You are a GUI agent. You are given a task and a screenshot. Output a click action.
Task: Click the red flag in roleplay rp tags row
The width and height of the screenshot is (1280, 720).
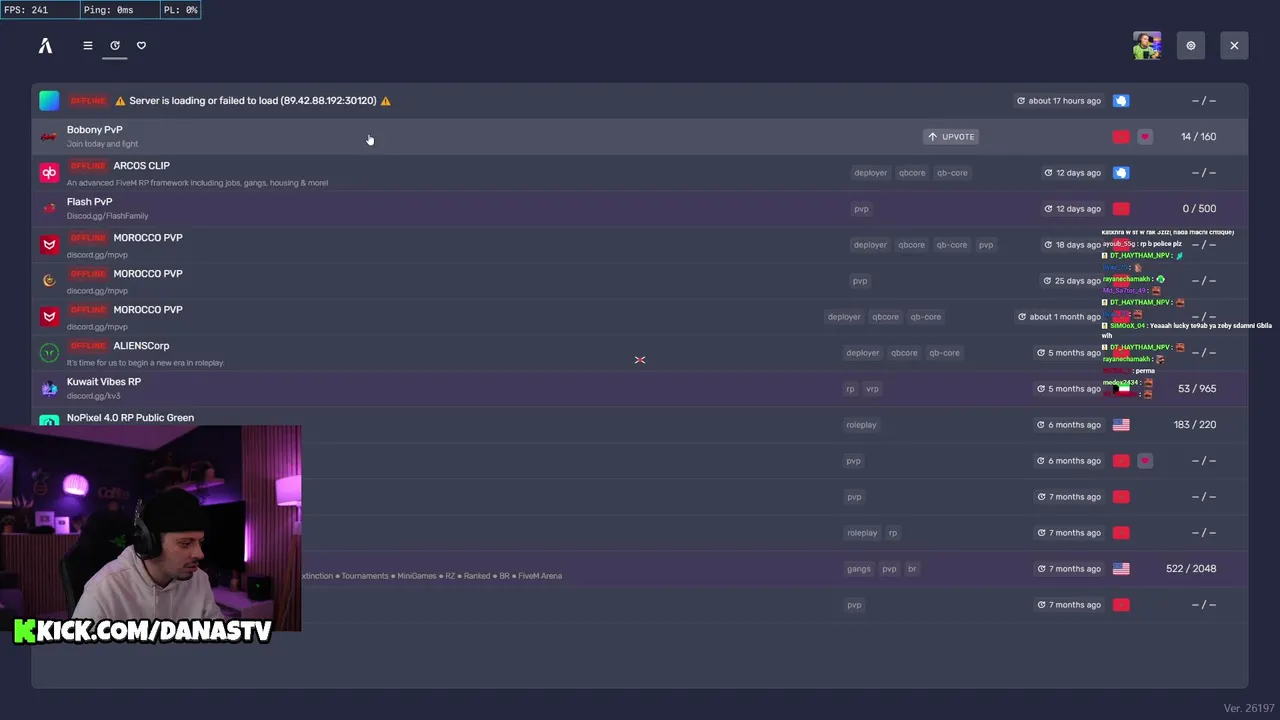click(1121, 533)
